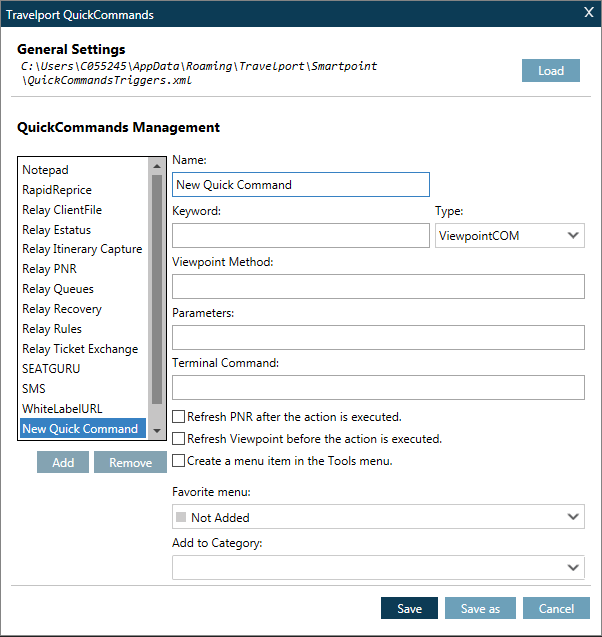The image size is (602, 637).
Task: Click the gray Not Added color square
Action: tap(181, 518)
